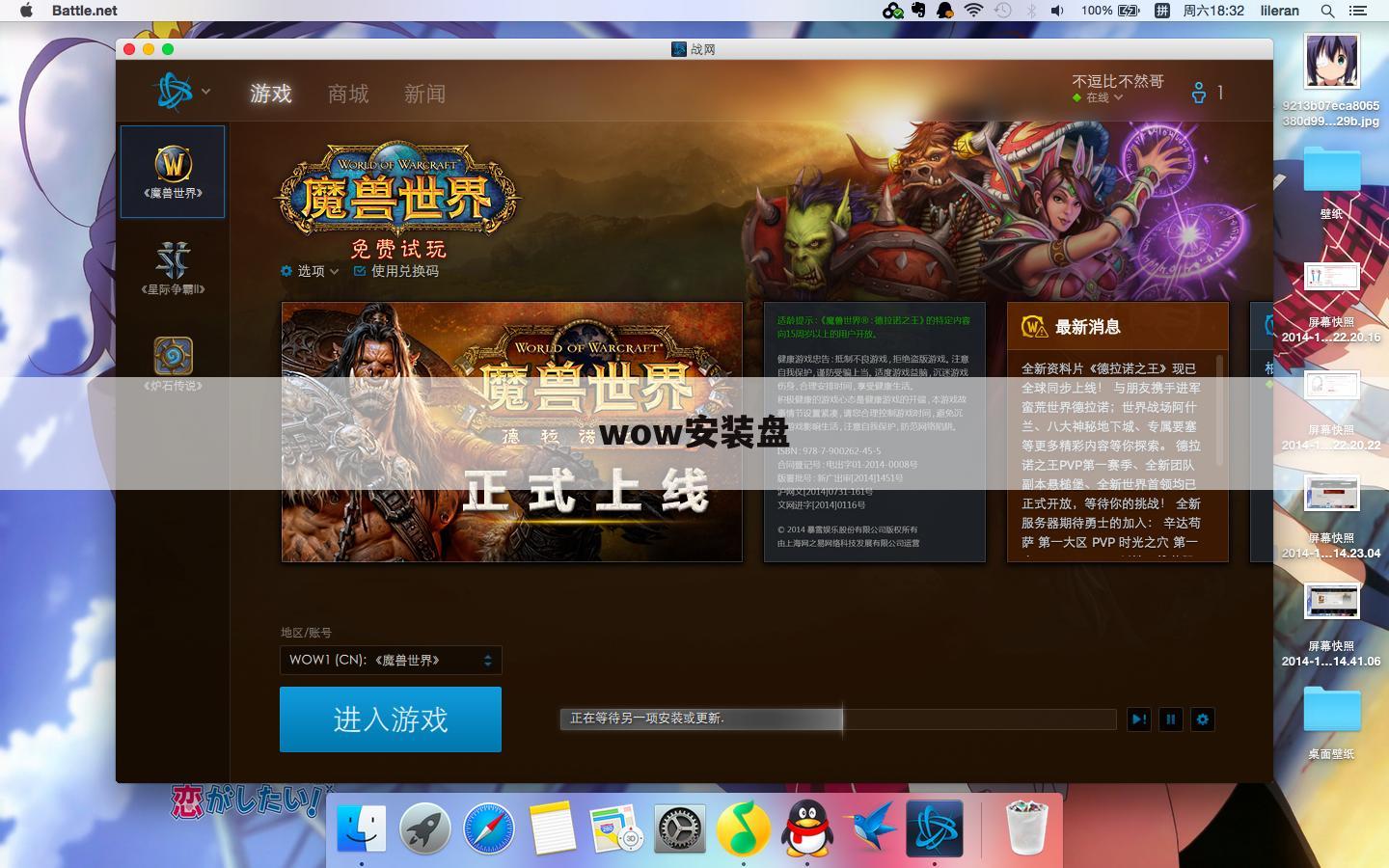Screen dimensions: 1389x868
Task: Click the Wi-Fi status icon
Action: 974,11
